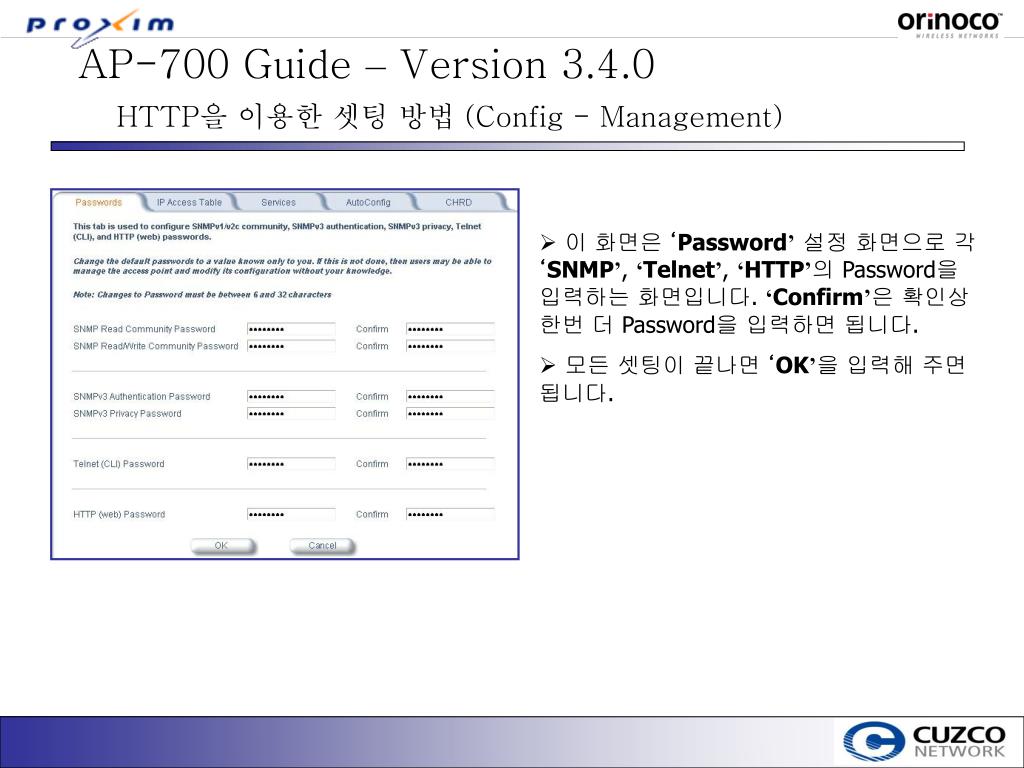Click the ORiNOCO Wireless Networks logo

click(948, 24)
